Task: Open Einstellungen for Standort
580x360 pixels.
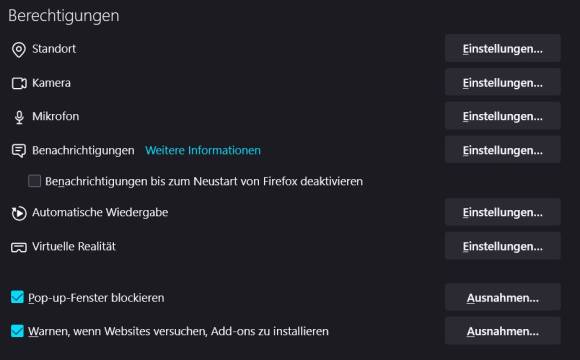Action: tap(503, 48)
